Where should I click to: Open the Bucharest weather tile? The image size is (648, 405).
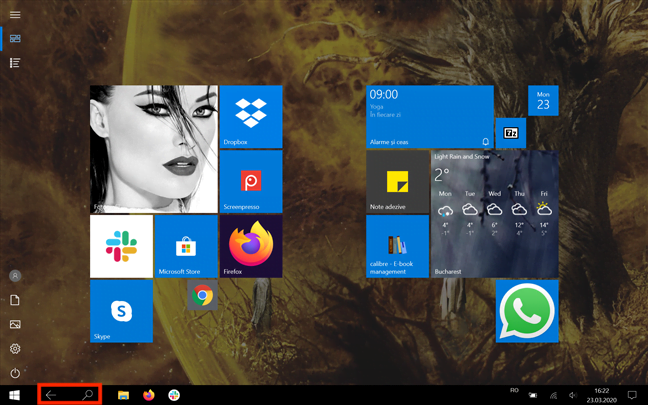pos(495,214)
